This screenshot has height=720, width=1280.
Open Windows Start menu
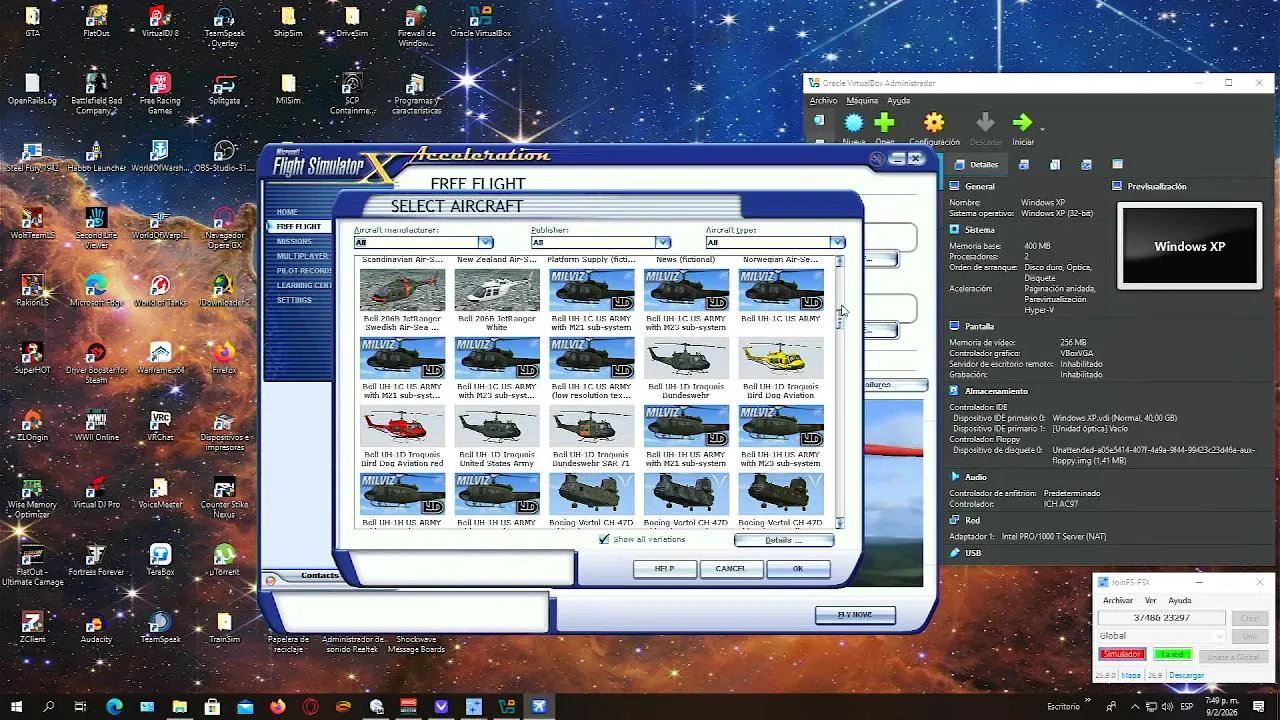point(16,707)
